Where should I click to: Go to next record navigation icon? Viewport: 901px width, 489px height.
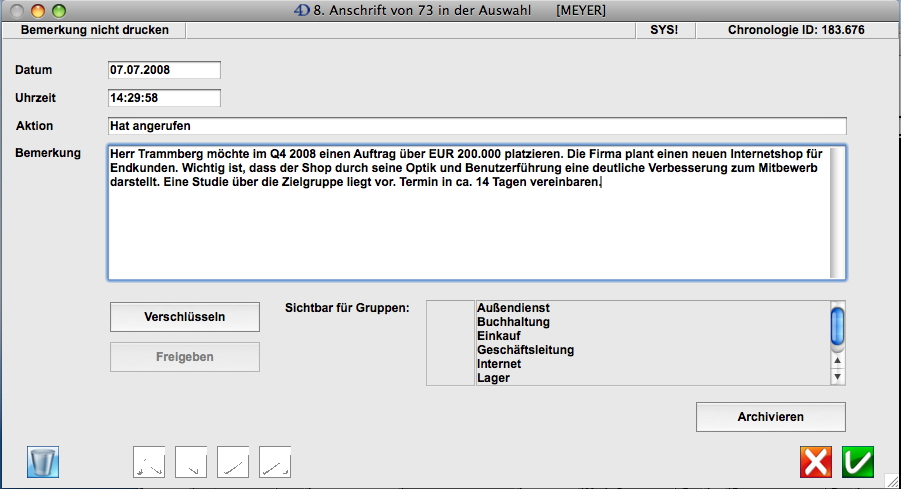click(x=233, y=462)
